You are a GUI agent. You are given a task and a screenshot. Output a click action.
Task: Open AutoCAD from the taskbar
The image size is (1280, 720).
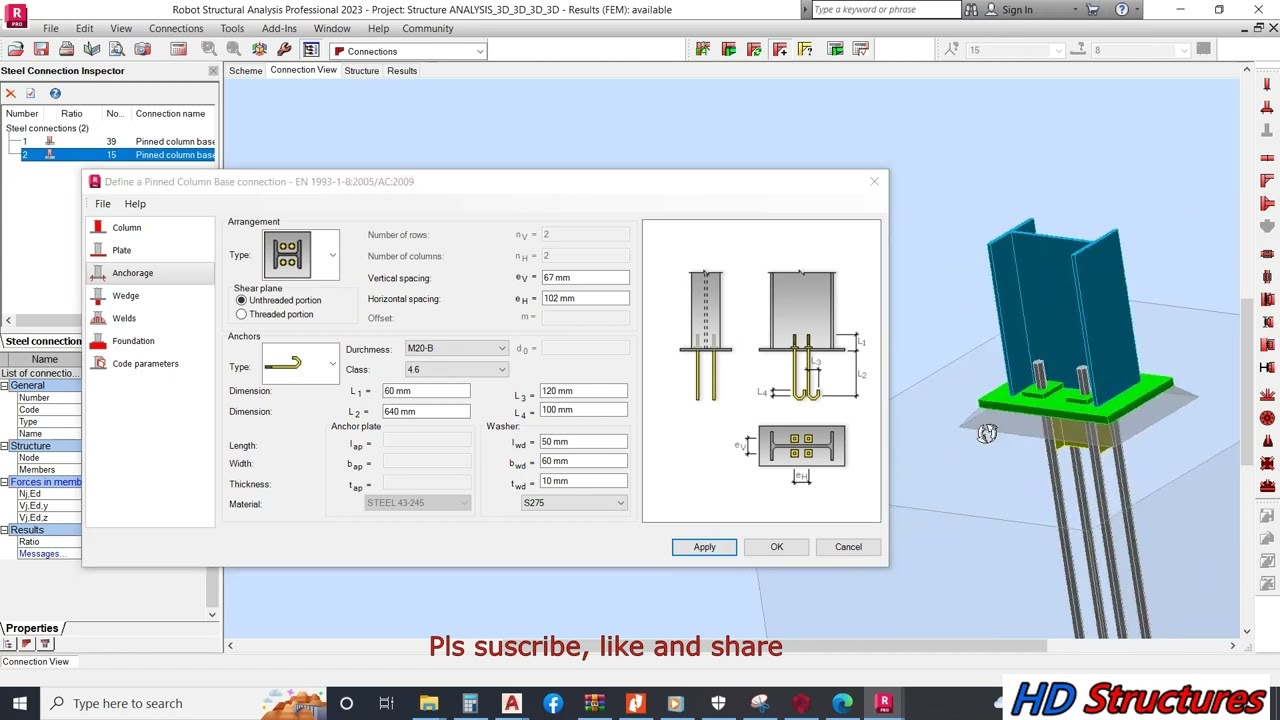point(511,703)
